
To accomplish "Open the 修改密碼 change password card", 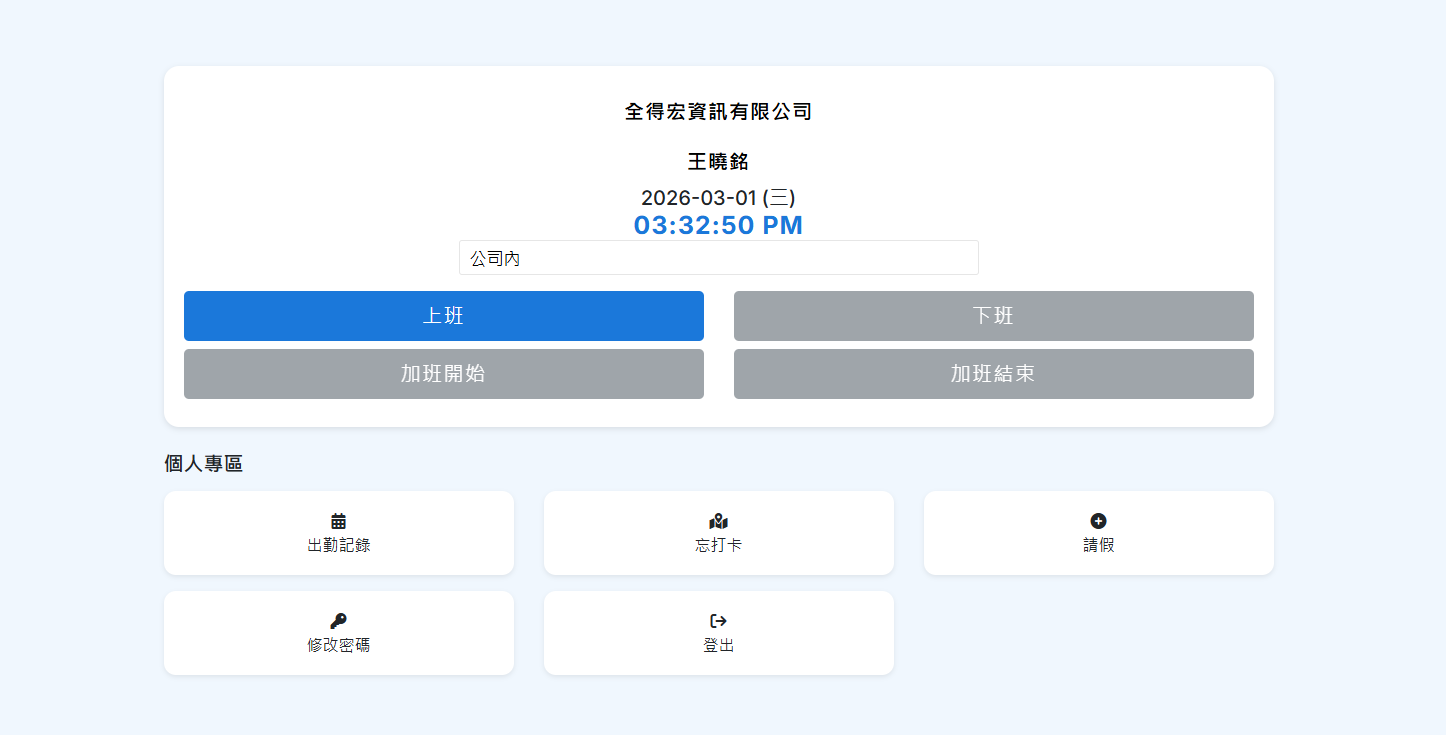I will coord(339,633).
